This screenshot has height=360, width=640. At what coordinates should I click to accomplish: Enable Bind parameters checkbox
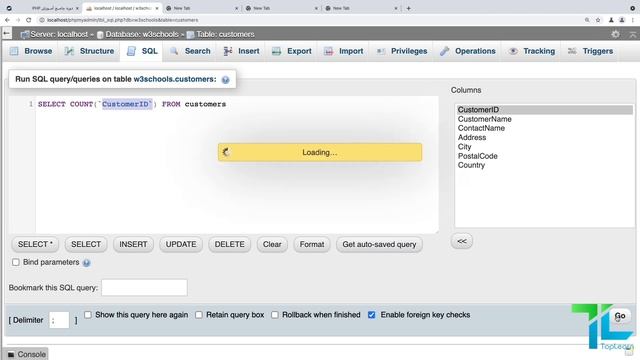click(x=16, y=262)
